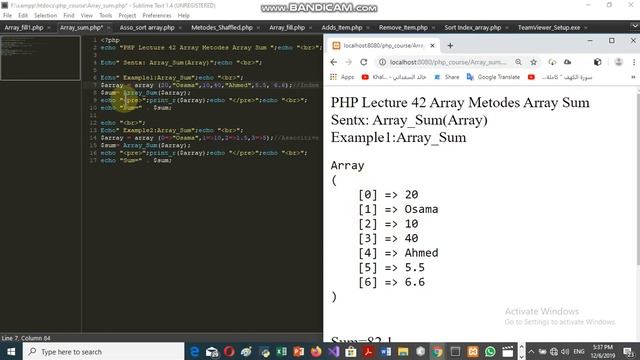Image resolution: width=640 pixels, height=360 pixels.
Task: Click cube extension icon in Chrome toolbar
Action: click(598, 62)
